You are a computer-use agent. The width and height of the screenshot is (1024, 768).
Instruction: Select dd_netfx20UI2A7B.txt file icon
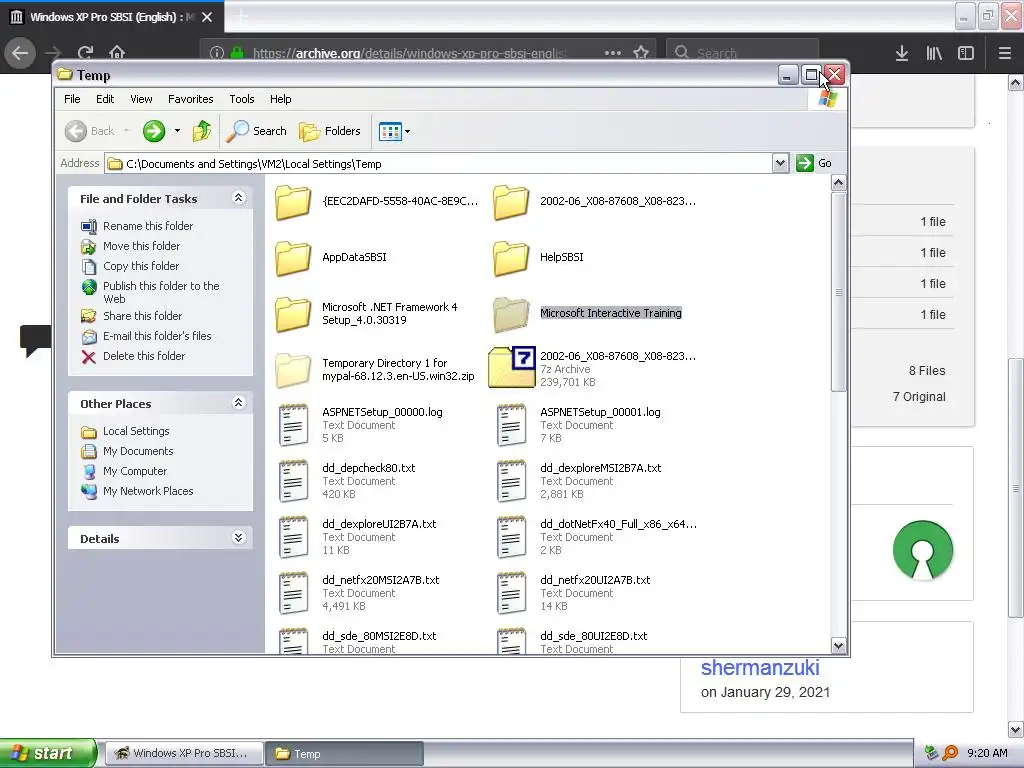coord(511,593)
